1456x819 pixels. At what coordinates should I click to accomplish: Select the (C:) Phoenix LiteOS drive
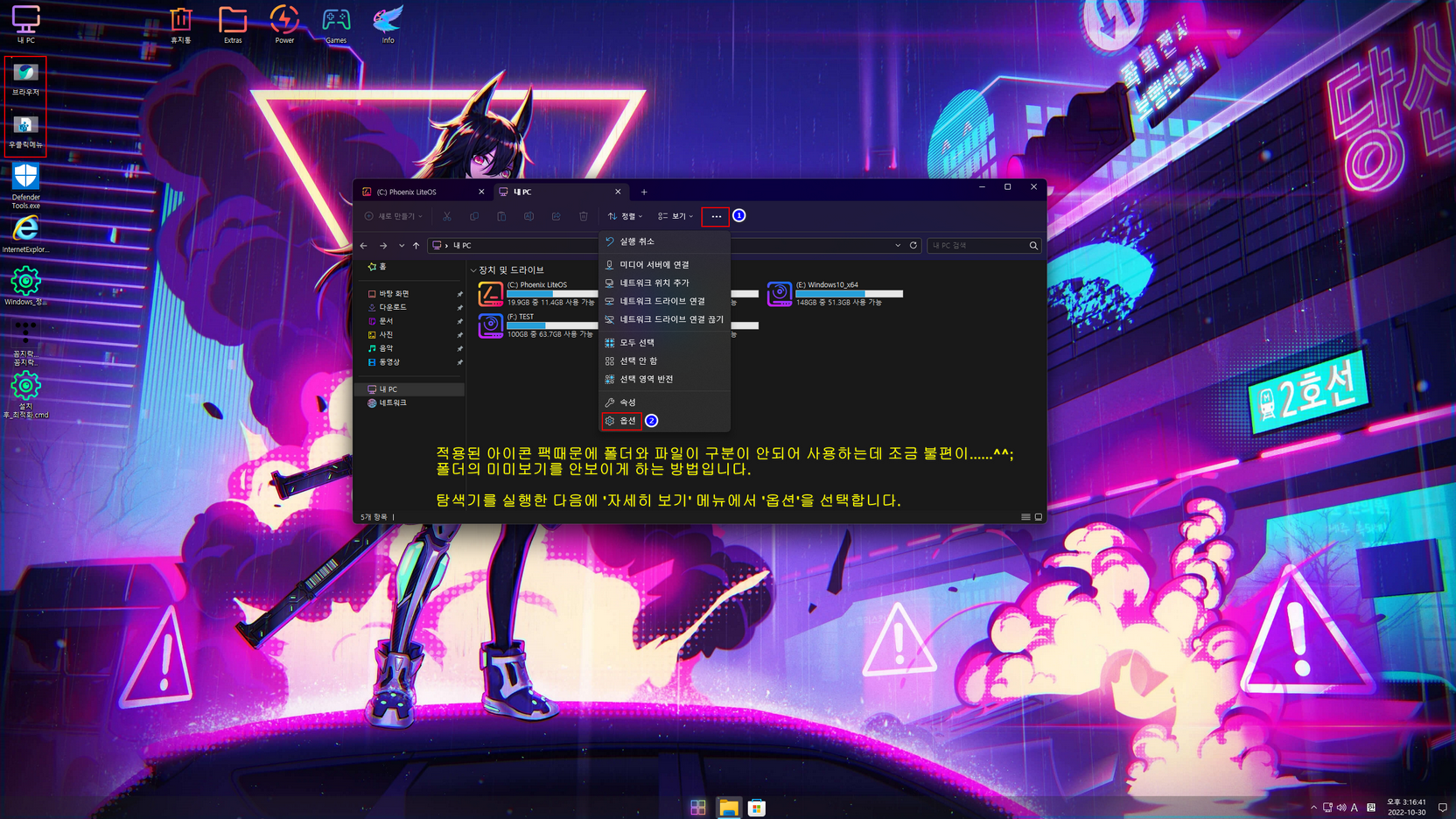537,294
